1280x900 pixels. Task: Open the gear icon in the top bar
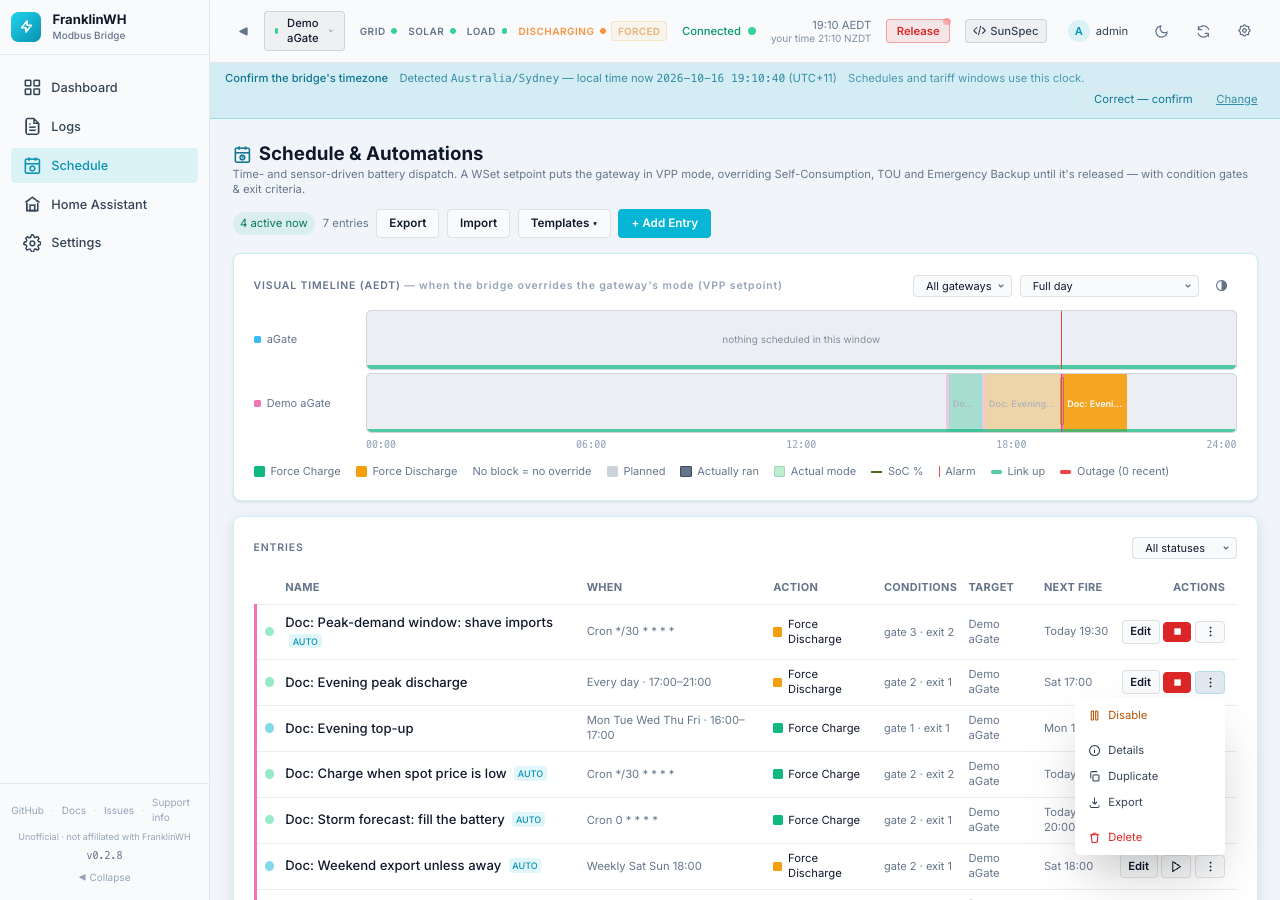click(1244, 31)
